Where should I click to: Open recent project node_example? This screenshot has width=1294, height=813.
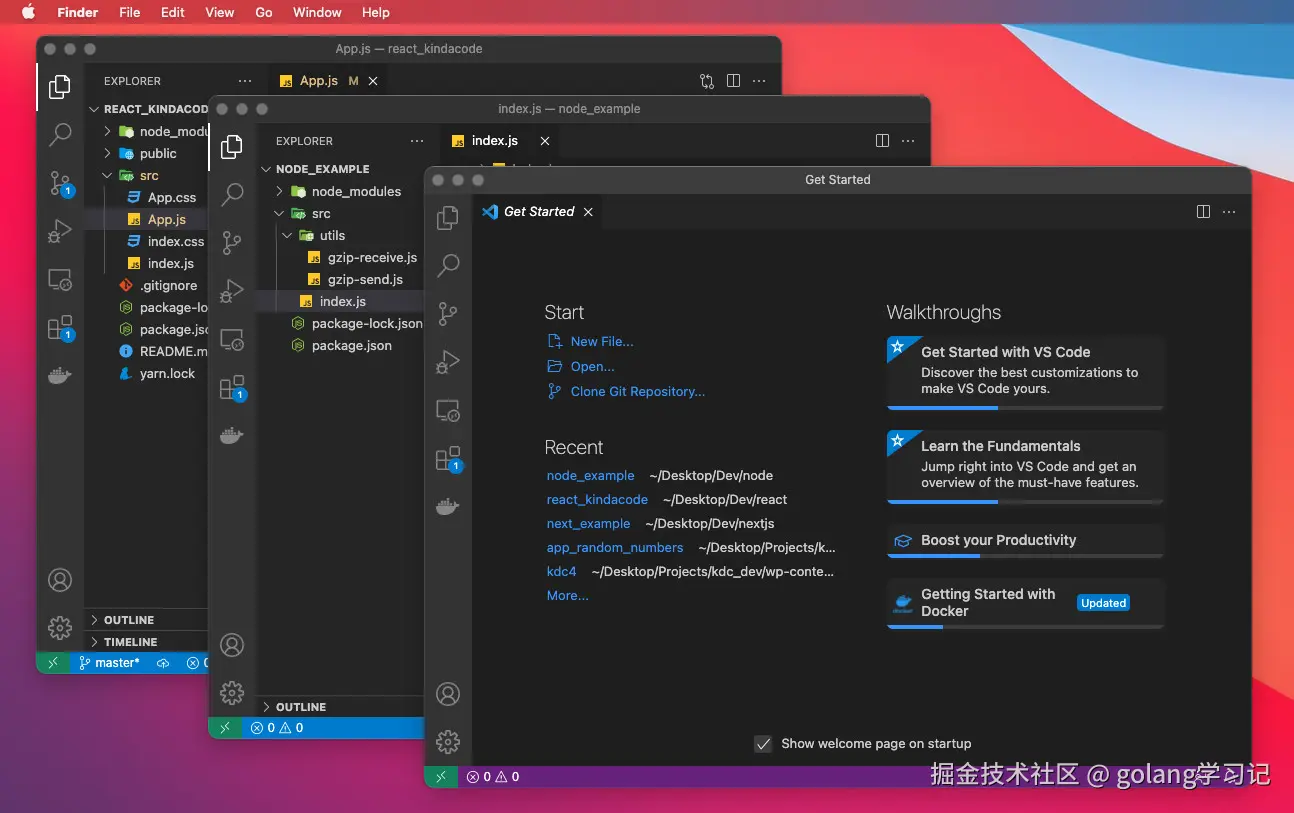pos(590,475)
